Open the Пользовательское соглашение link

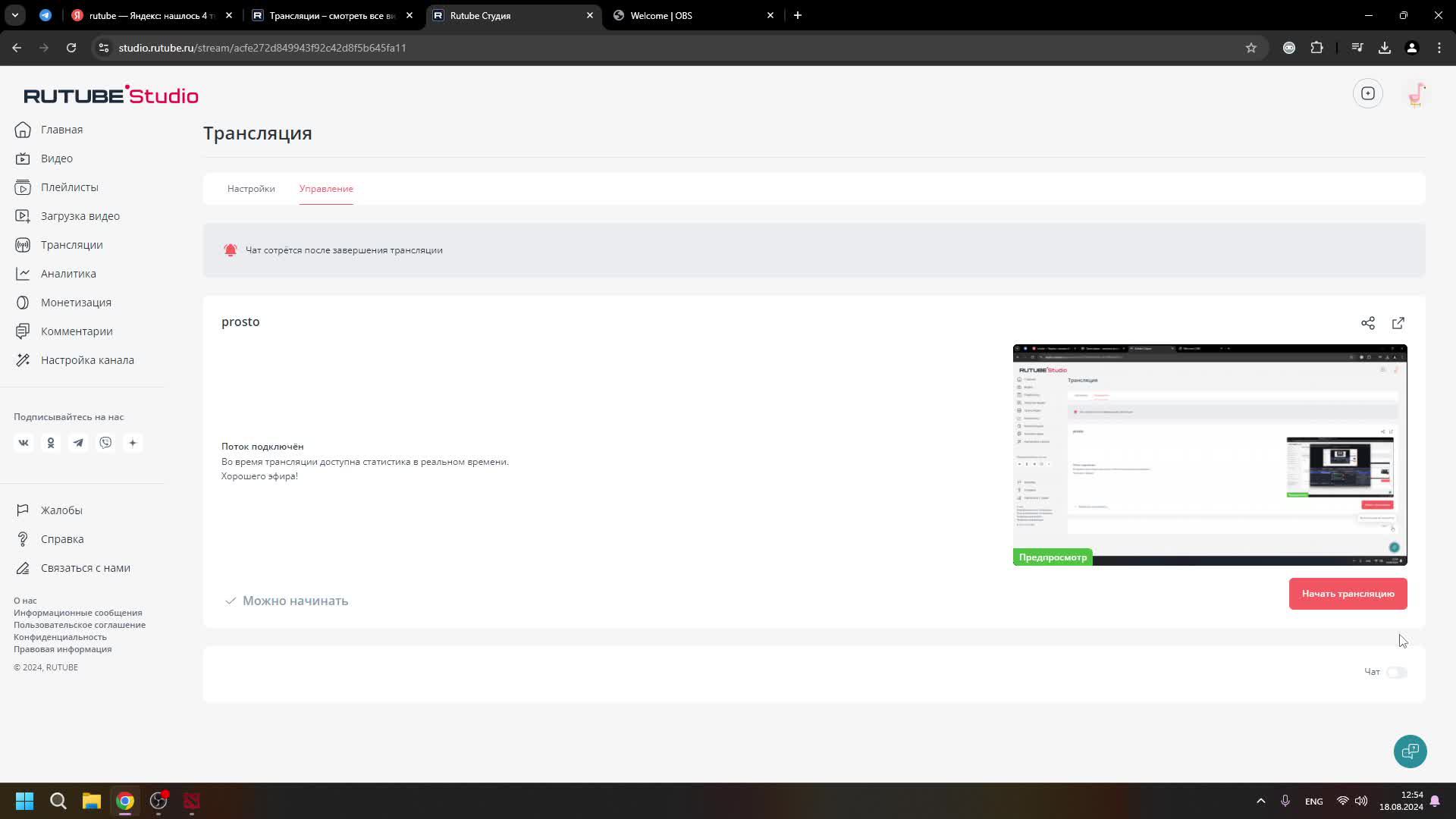[x=80, y=625]
